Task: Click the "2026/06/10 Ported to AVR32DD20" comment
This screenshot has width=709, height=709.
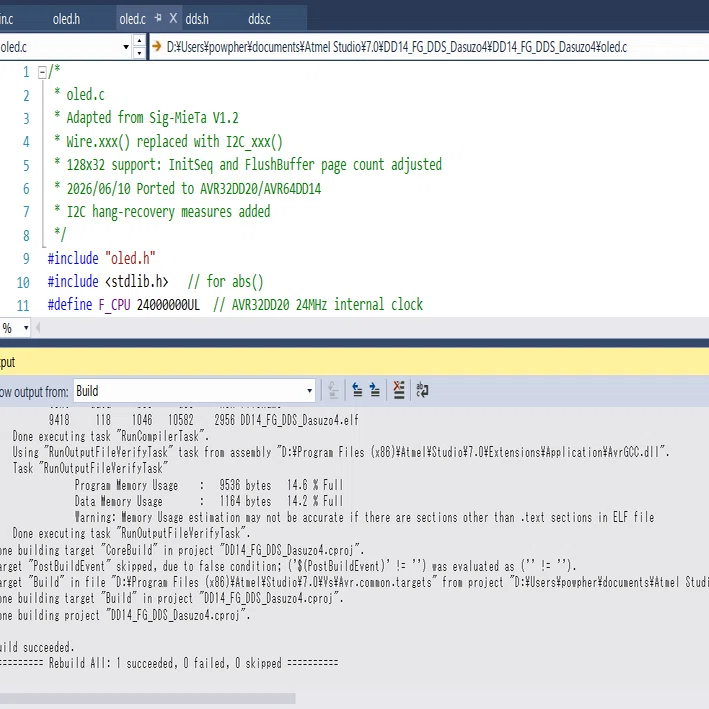Action: pyautogui.click(x=194, y=189)
